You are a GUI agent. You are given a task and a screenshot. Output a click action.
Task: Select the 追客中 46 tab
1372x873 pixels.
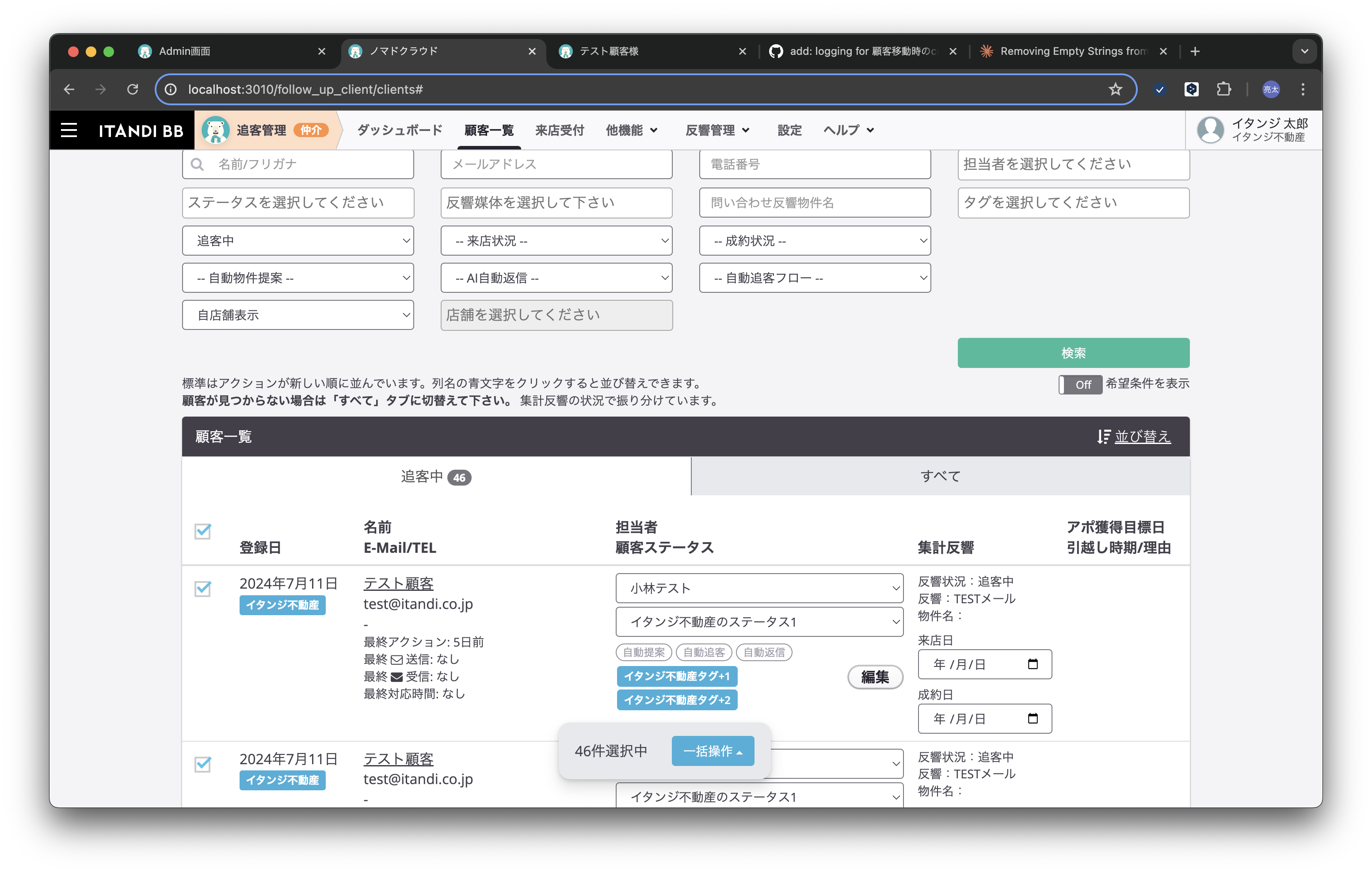[x=436, y=476]
